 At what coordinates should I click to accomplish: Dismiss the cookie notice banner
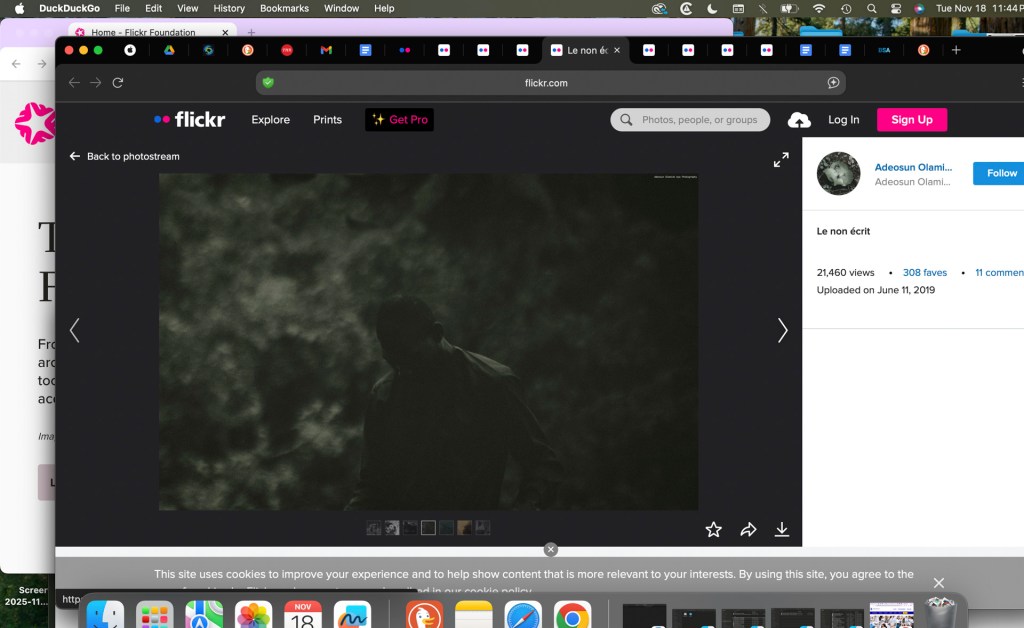tap(938, 583)
